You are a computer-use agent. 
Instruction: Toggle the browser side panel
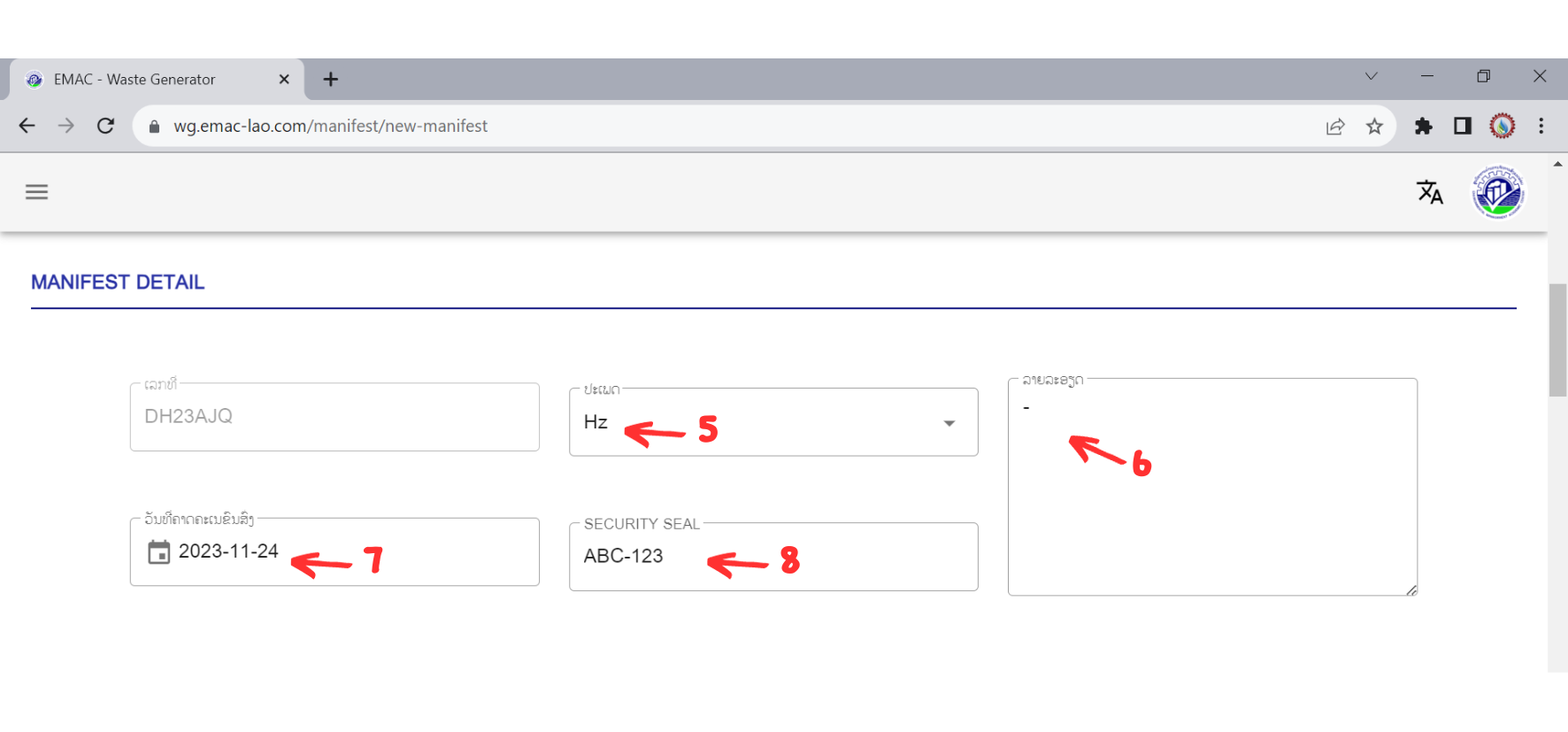click(x=1463, y=127)
